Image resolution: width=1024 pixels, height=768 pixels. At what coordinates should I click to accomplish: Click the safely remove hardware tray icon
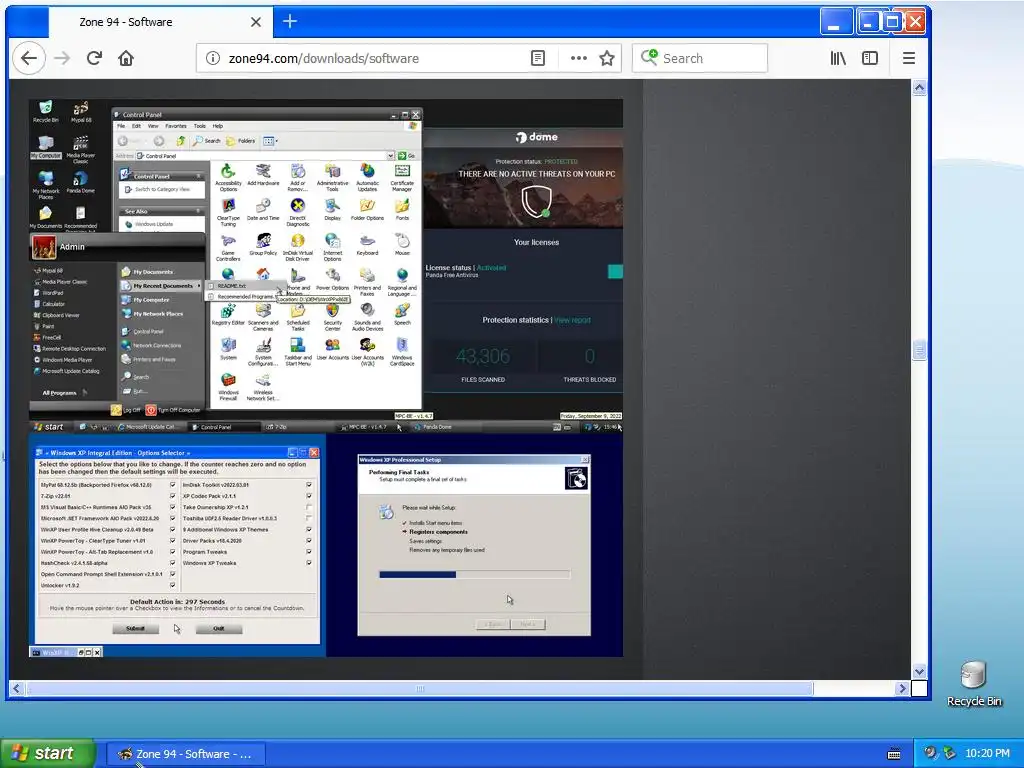tap(950, 754)
